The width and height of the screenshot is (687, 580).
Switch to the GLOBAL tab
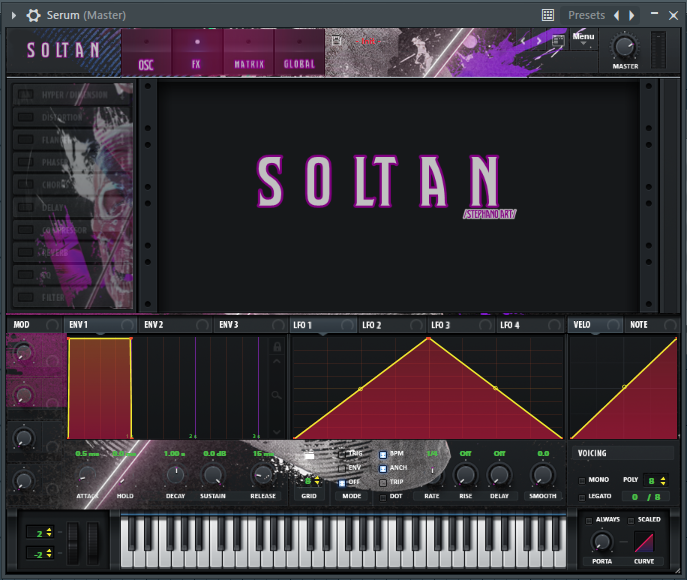[x=299, y=53]
